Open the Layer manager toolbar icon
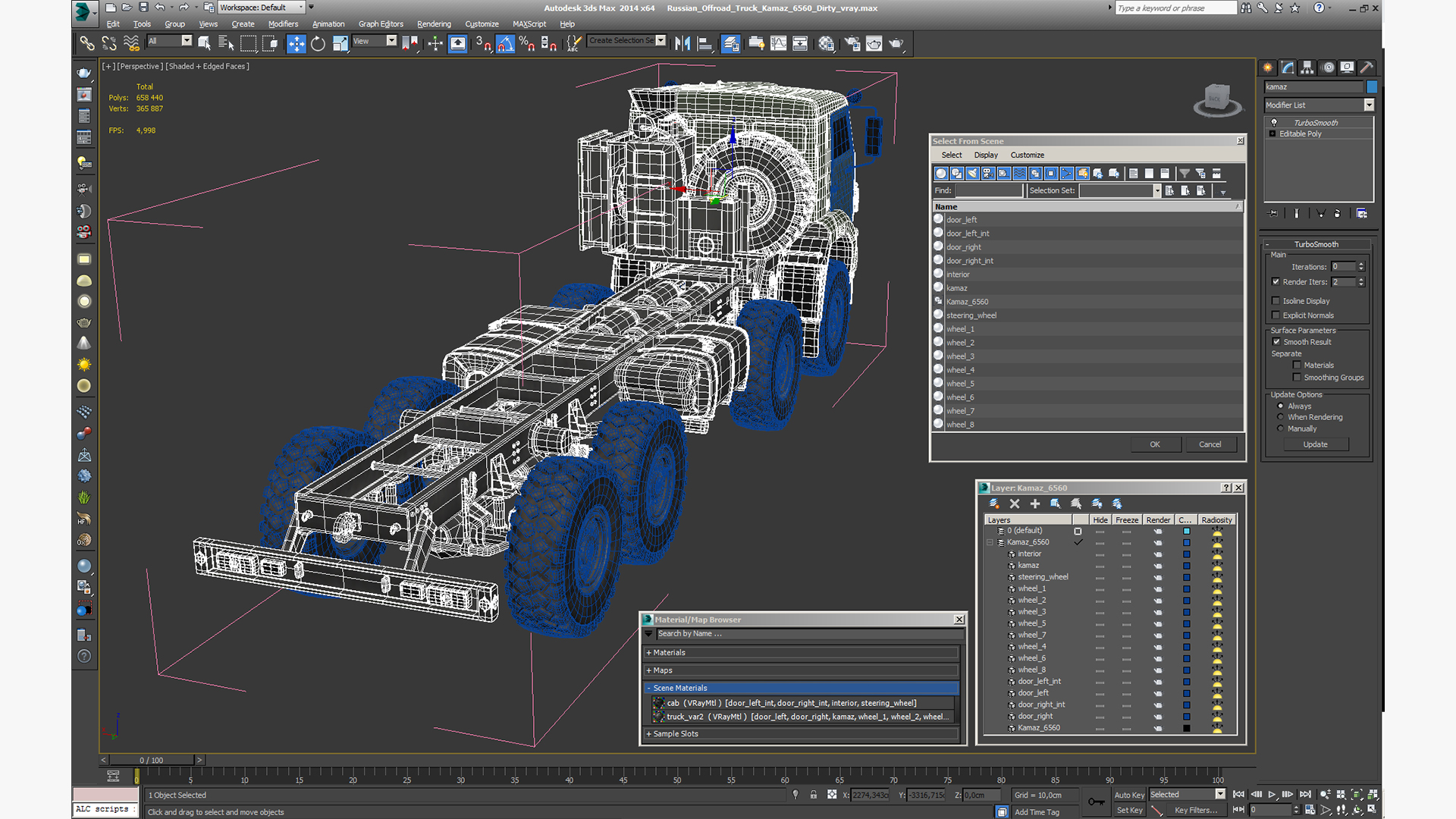Screen dimensions: 1456x819 tap(731, 43)
